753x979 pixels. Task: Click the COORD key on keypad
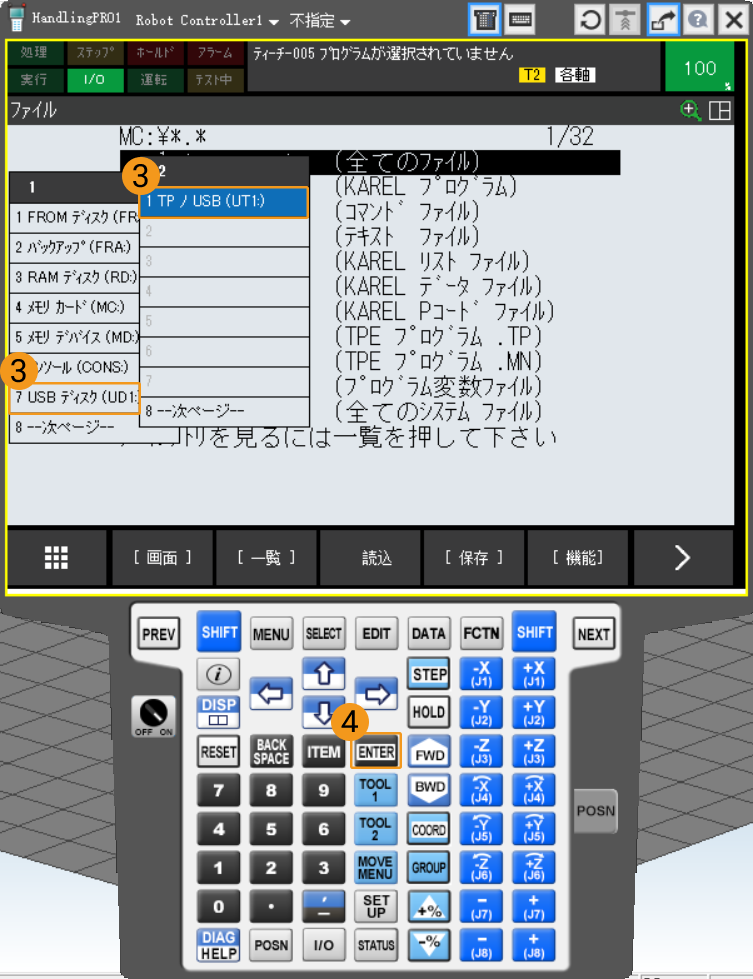point(428,829)
